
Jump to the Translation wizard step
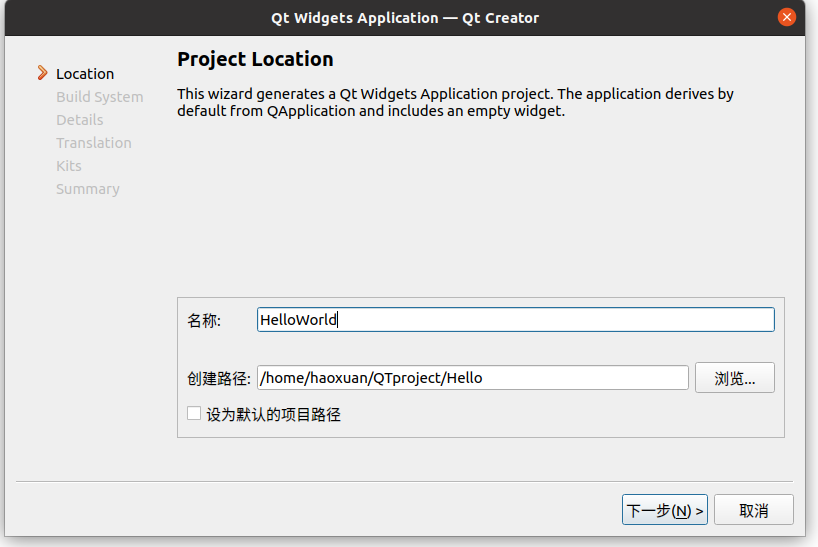[93, 143]
